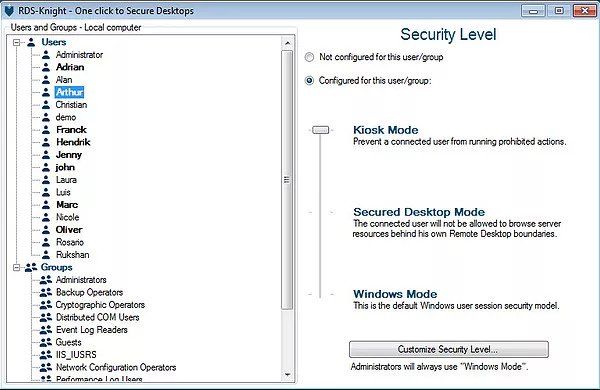This screenshot has height=390, width=600.
Task: Select the Adrian user name
Action: click(x=70, y=67)
